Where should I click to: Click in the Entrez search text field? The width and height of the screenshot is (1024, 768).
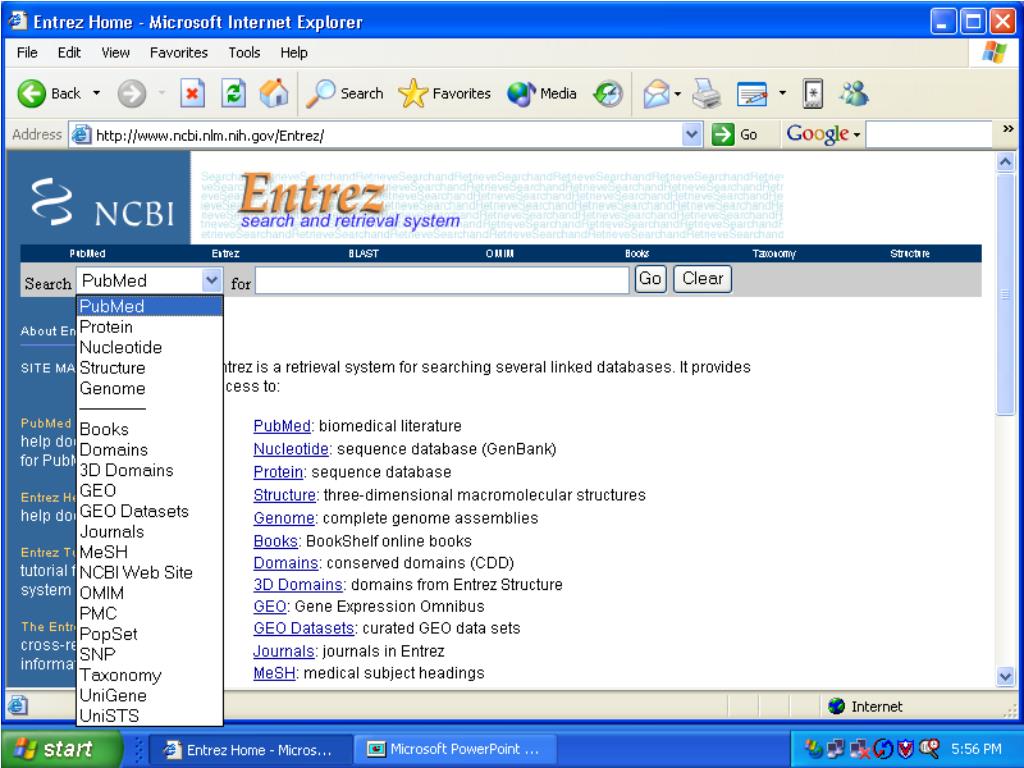(x=442, y=280)
